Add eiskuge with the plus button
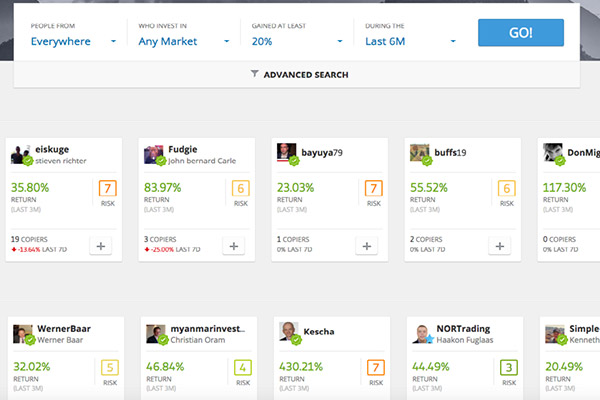The width and height of the screenshot is (600, 400). [101, 246]
